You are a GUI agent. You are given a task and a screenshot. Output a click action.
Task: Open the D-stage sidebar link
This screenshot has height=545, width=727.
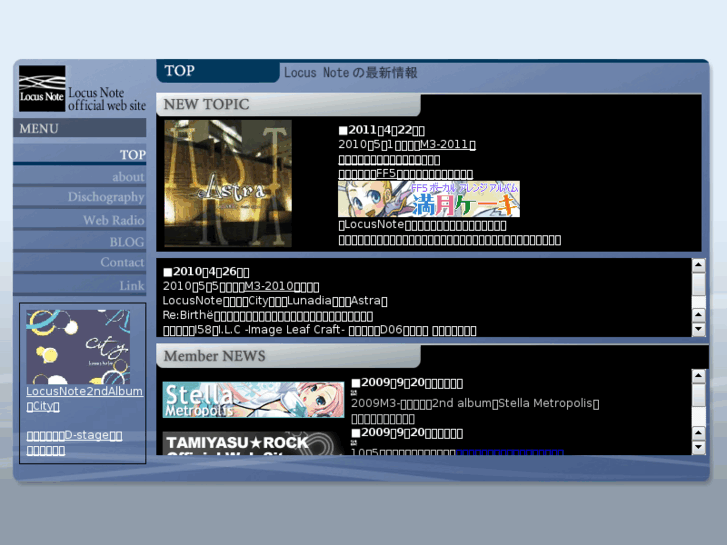coord(74,442)
